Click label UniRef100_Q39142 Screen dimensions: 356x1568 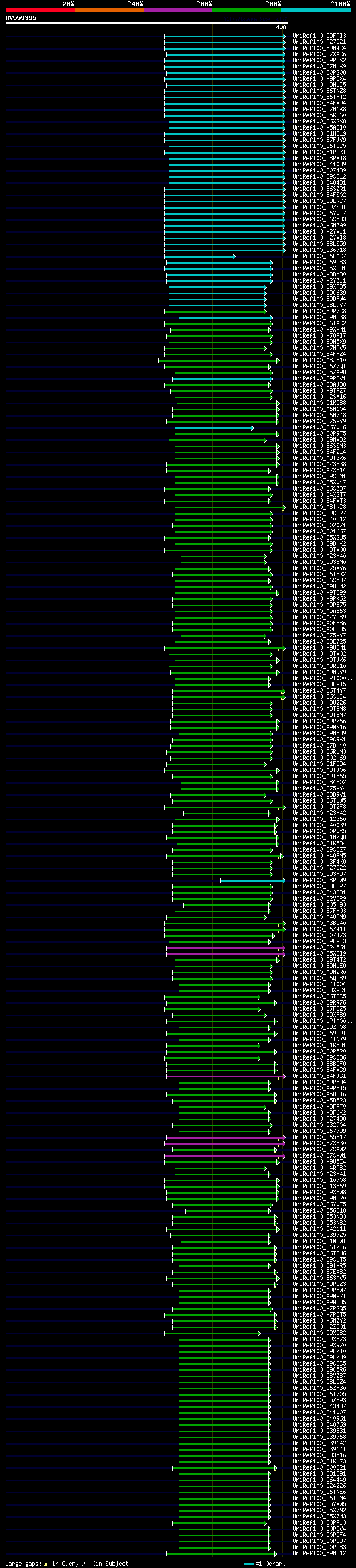[x=319, y=1443]
